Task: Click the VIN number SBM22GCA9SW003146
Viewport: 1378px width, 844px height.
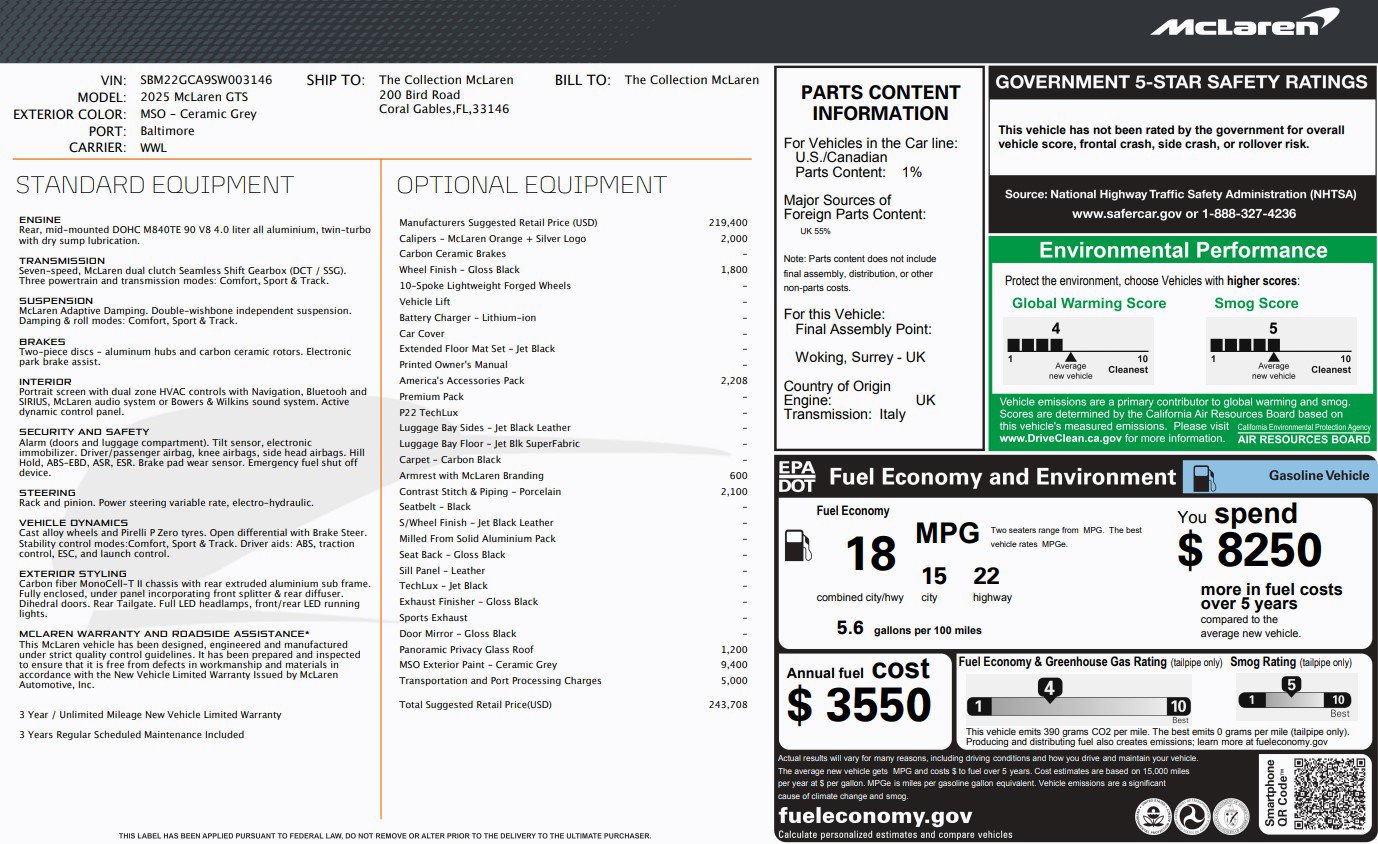Action: pos(205,80)
